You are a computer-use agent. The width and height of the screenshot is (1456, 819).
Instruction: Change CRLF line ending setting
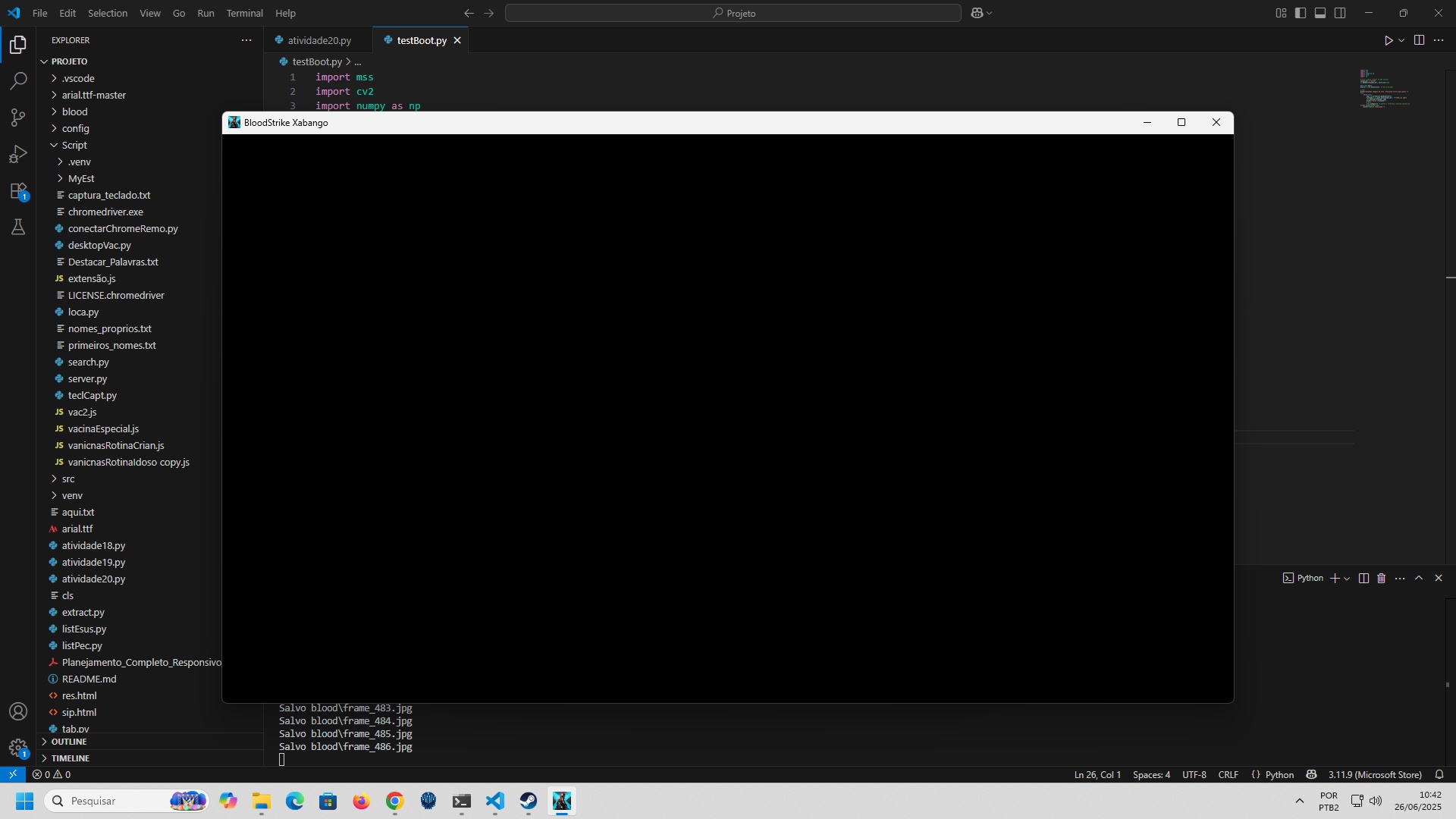[1228, 774]
